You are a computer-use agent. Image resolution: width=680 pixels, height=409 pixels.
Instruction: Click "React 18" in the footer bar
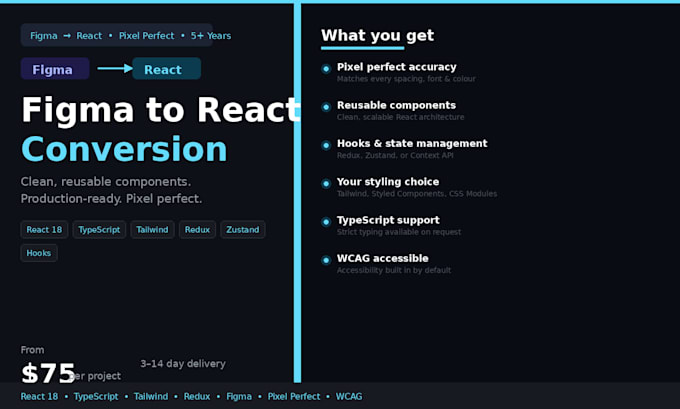tap(39, 396)
